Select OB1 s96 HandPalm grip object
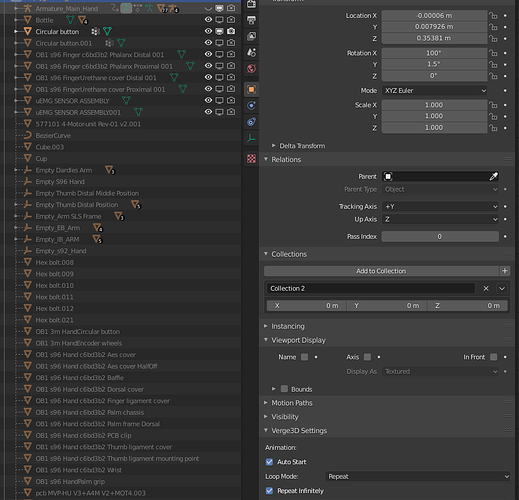The height and width of the screenshot is (500, 519). point(70,481)
